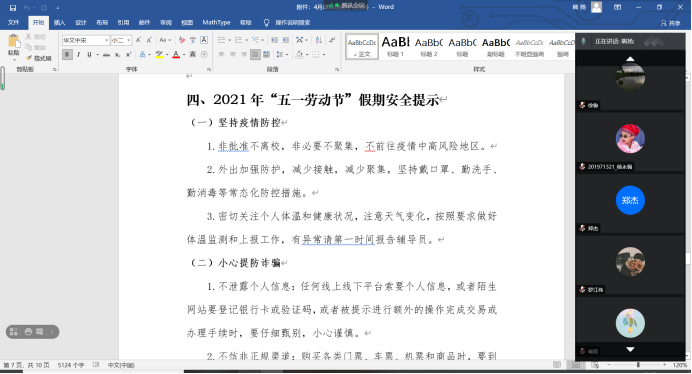Apply the red font color
The image size is (692, 374).
[176, 55]
